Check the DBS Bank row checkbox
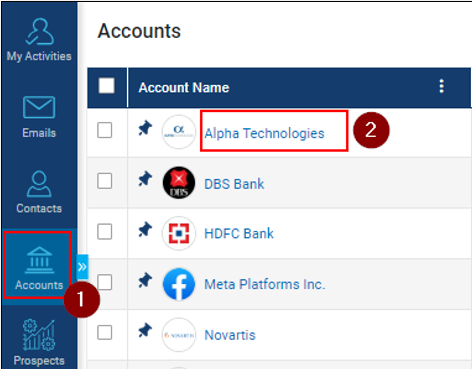472x369 pixels. [x=105, y=181]
